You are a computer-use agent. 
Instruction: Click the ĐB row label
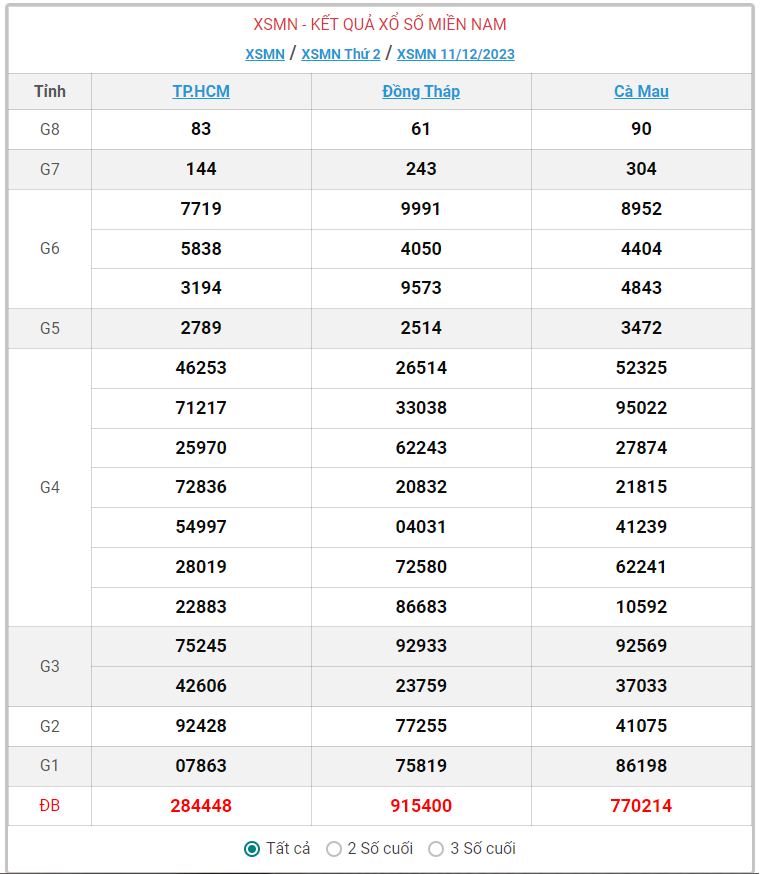click(x=50, y=805)
